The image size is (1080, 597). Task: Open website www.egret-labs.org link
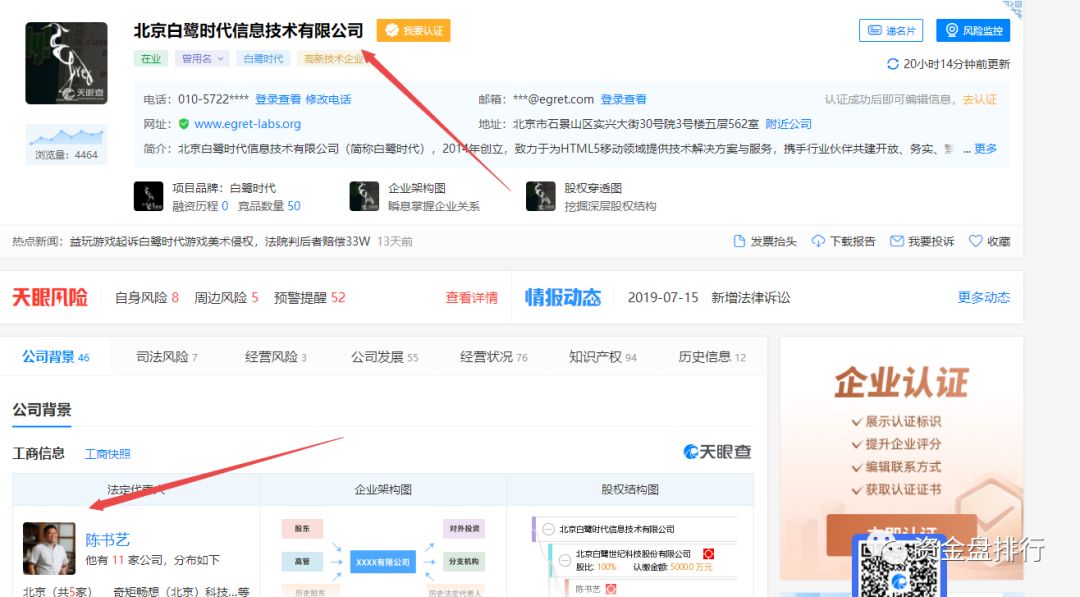(x=247, y=124)
